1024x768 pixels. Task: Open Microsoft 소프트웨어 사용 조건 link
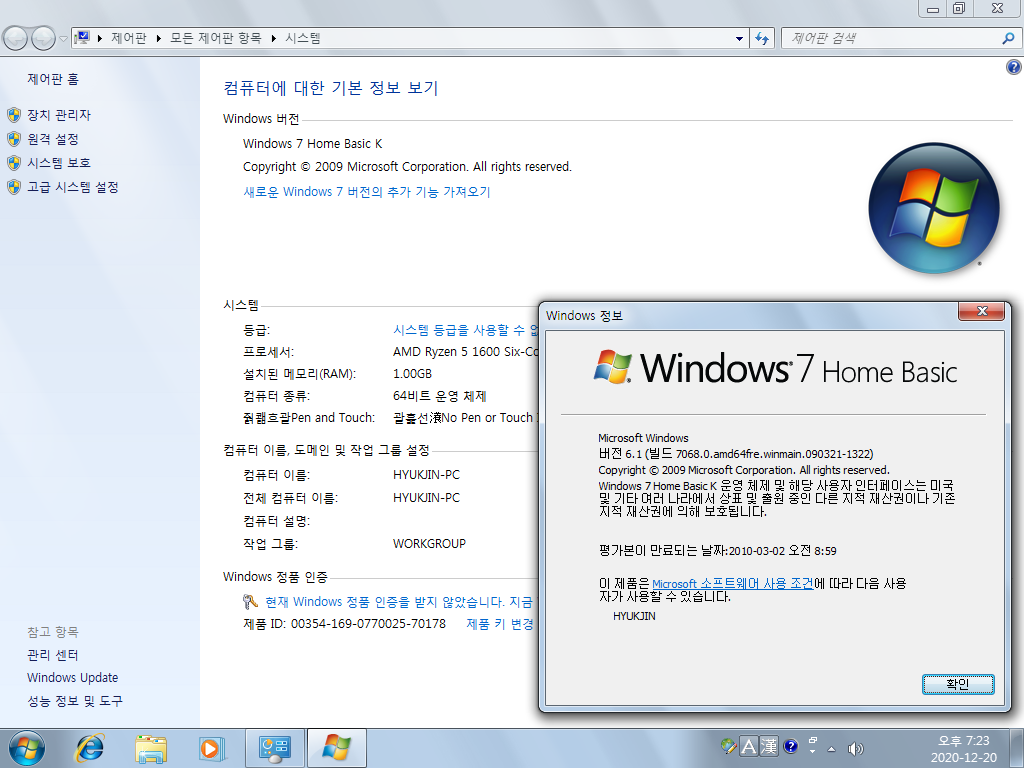tap(733, 584)
